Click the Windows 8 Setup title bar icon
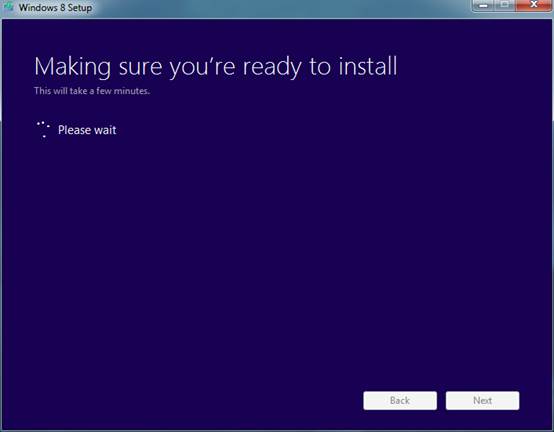Viewport: 554px width, 432px height. [8, 7]
